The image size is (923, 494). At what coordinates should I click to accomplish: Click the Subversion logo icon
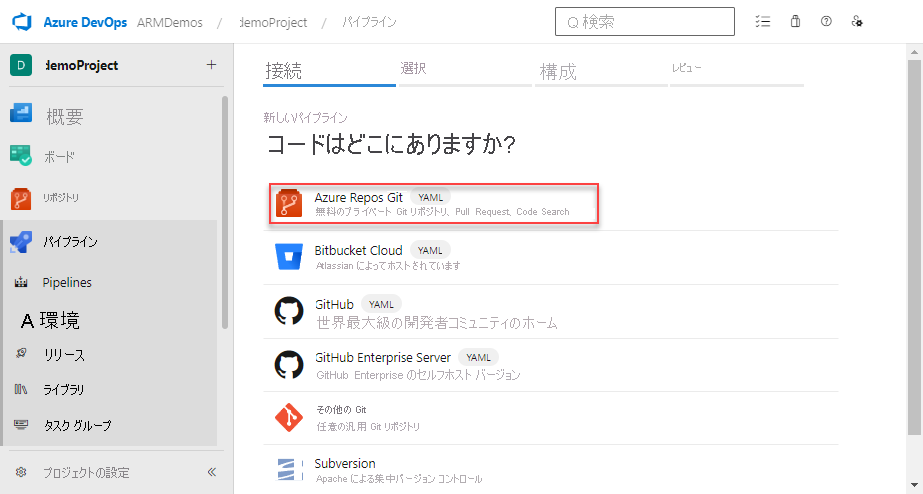click(x=289, y=470)
